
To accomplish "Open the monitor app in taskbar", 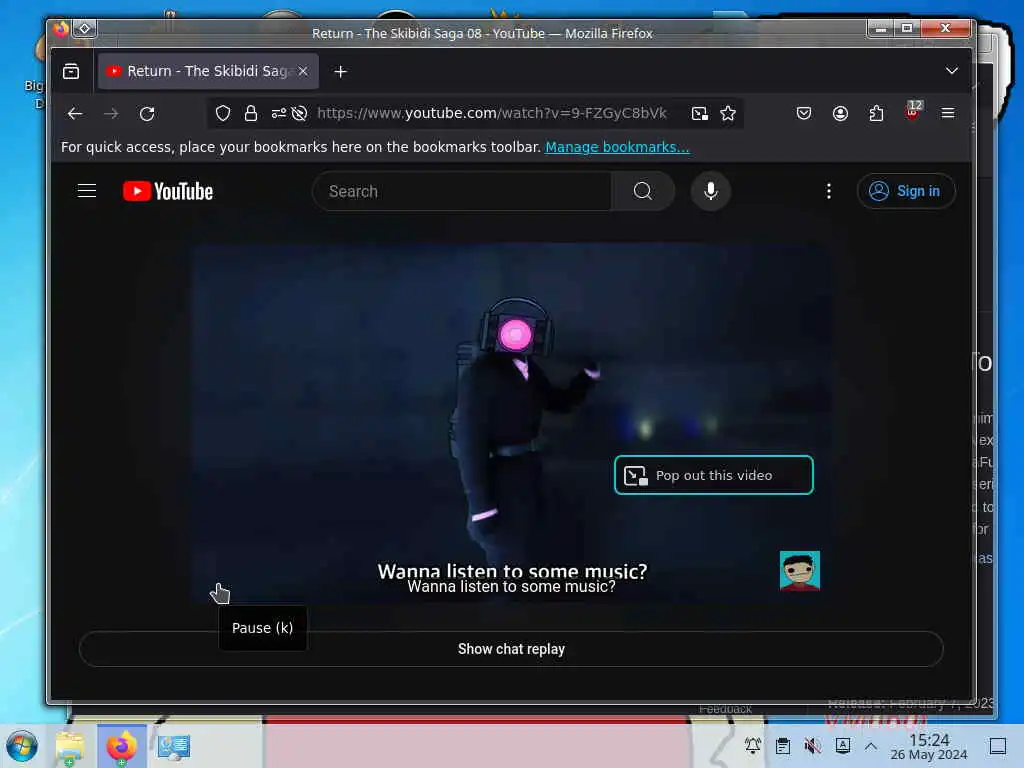I will (174, 746).
